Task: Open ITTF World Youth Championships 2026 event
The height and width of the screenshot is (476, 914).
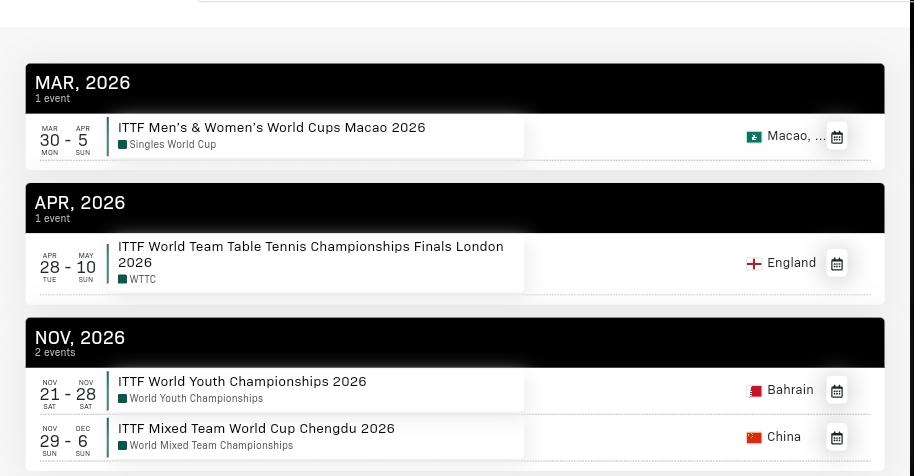Action: [x=242, y=382]
